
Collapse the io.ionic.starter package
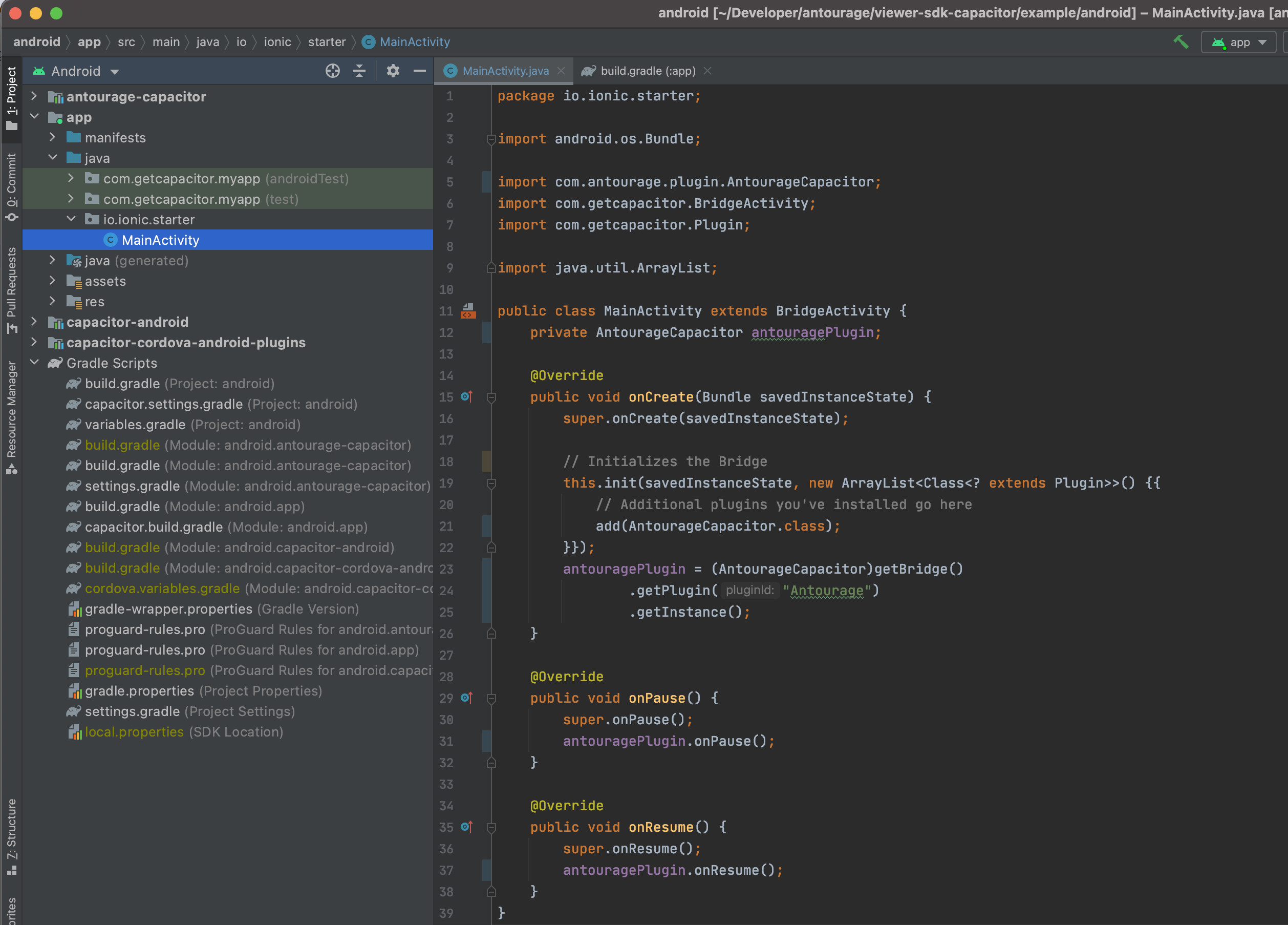point(71,219)
